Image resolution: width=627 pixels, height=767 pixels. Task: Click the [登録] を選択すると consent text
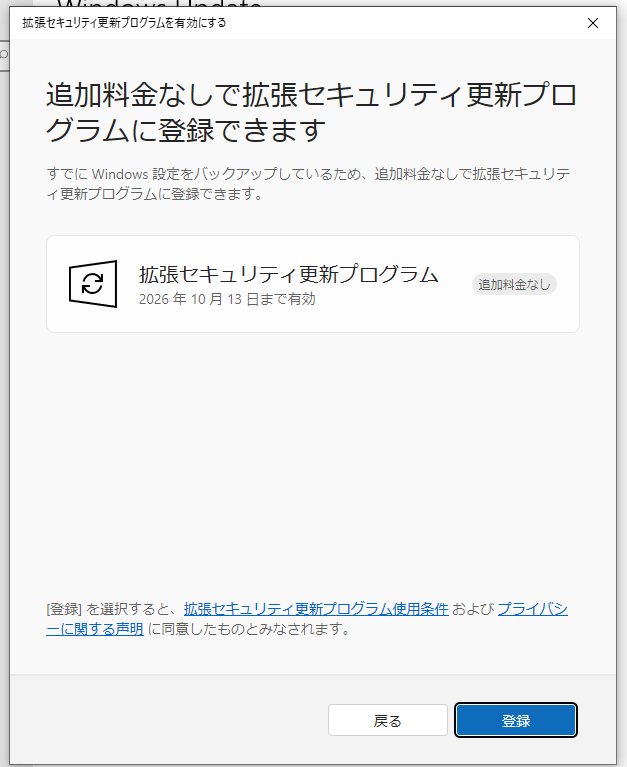click(111, 609)
